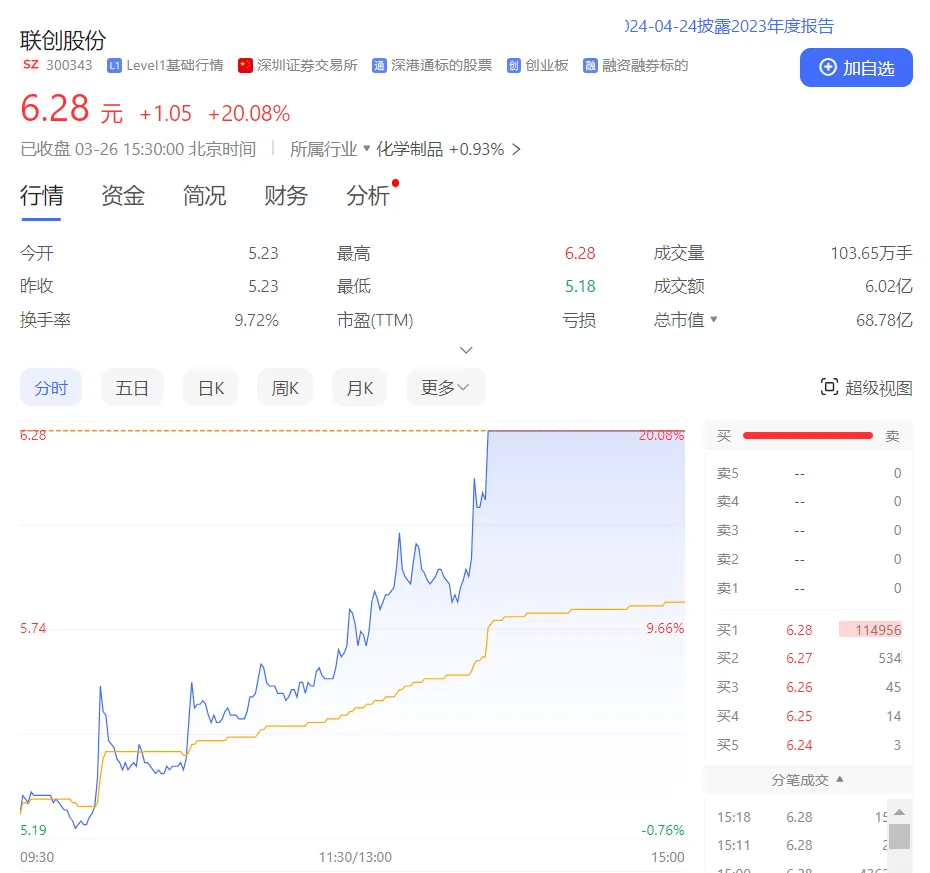This screenshot has height=873, width=930.
Task: Expand the 更多 chart period dropdown
Action: (446, 388)
